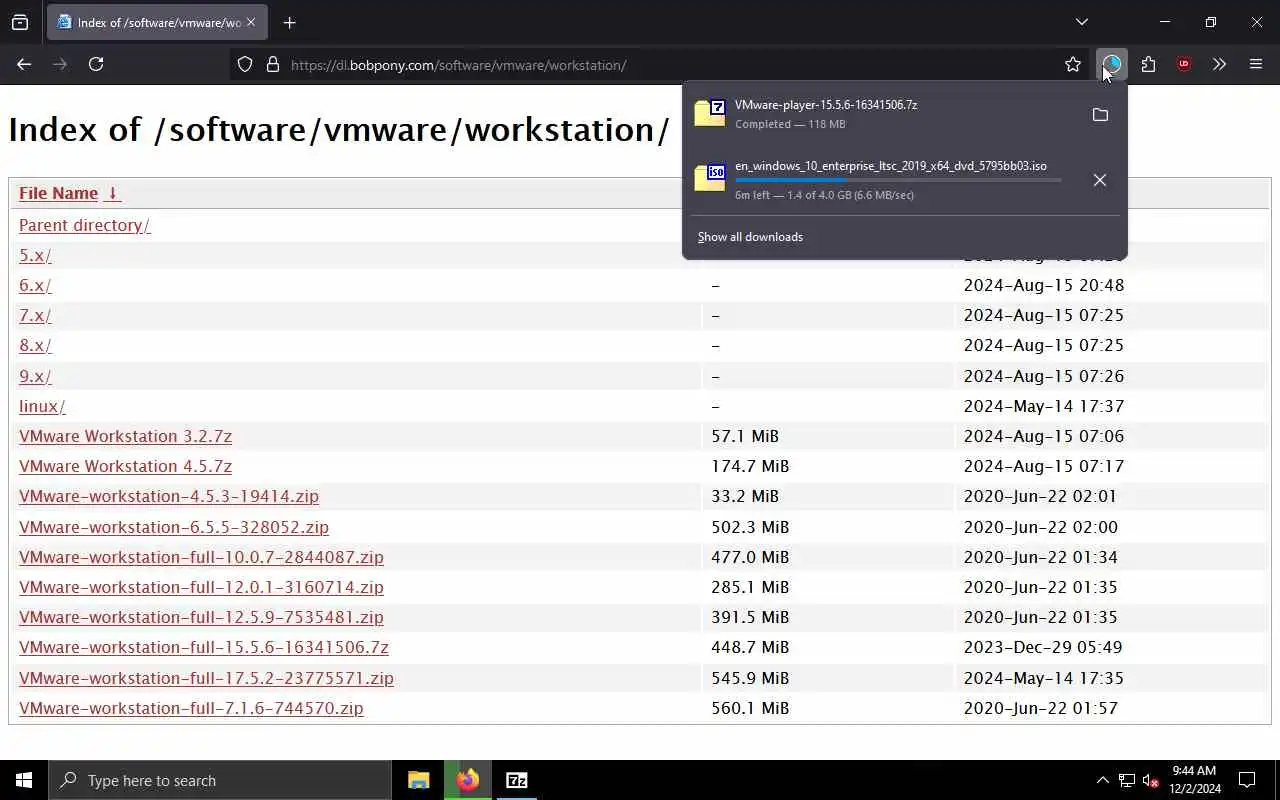Open Extensions puzzle icon
This screenshot has height=800, width=1280.
click(x=1148, y=64)
